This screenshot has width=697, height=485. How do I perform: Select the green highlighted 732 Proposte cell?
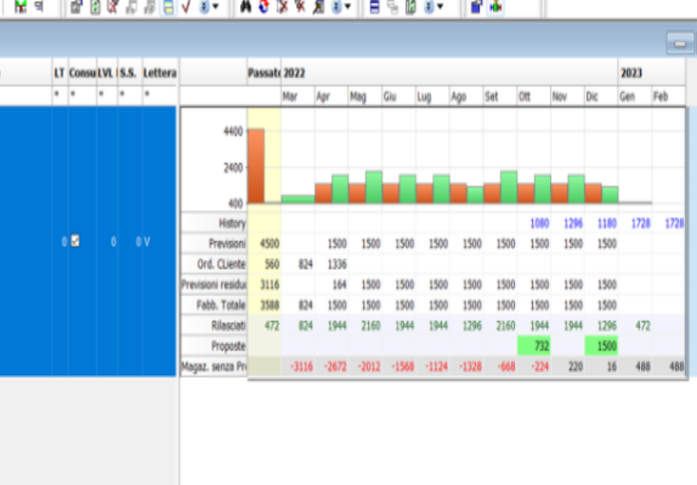click(535, 346)
